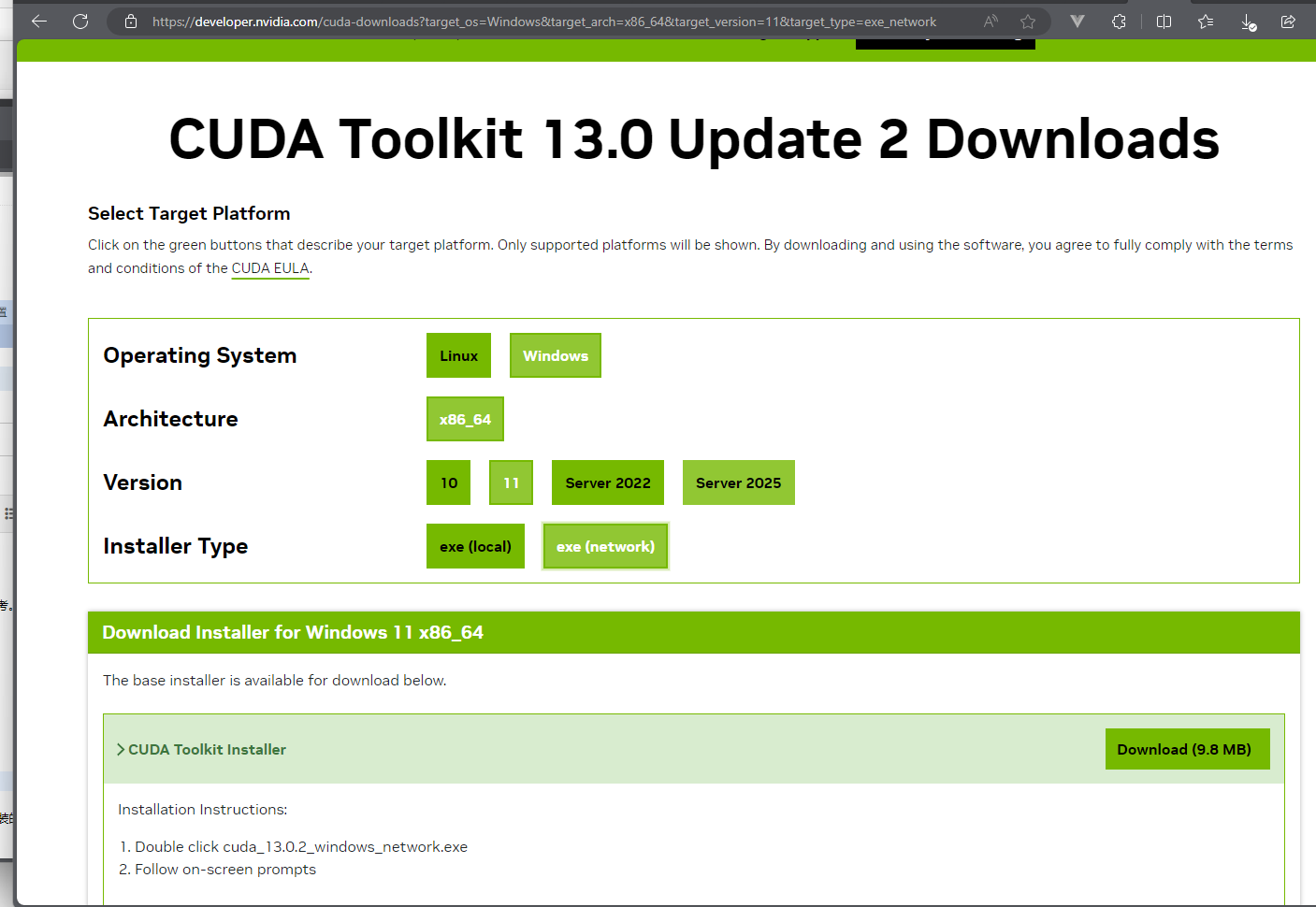View site info via the lock icon
Image resolution: width=1316 pixels, height=907 pixels.
131,22
